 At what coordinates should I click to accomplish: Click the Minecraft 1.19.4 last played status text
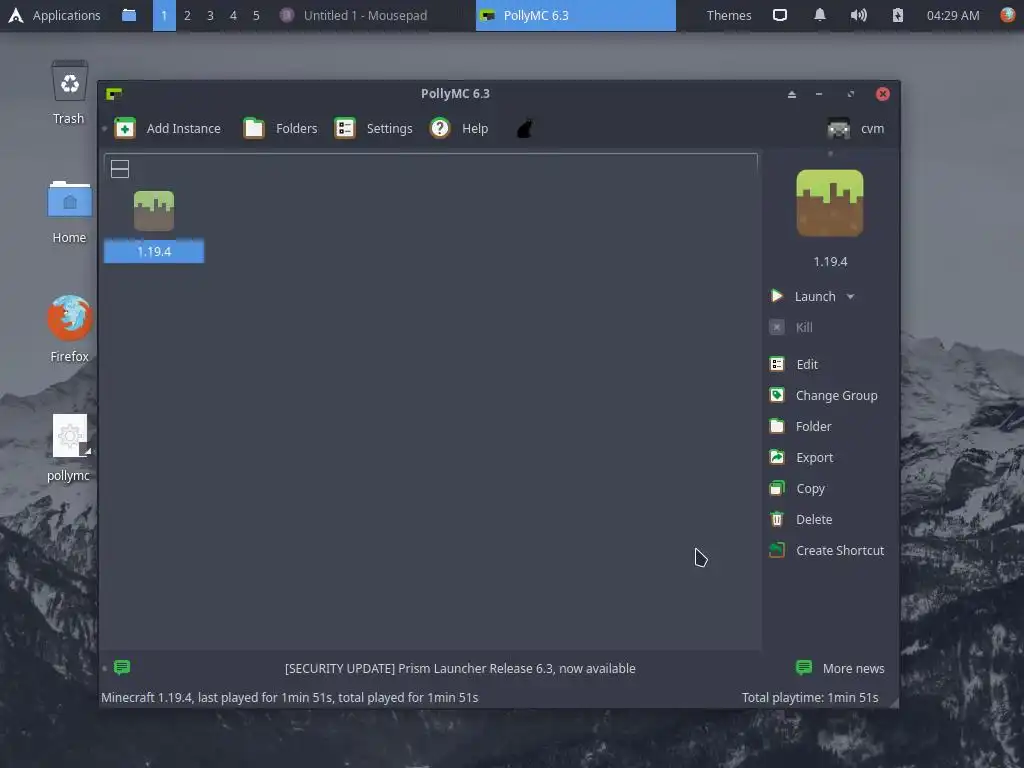tap(289, 697)
